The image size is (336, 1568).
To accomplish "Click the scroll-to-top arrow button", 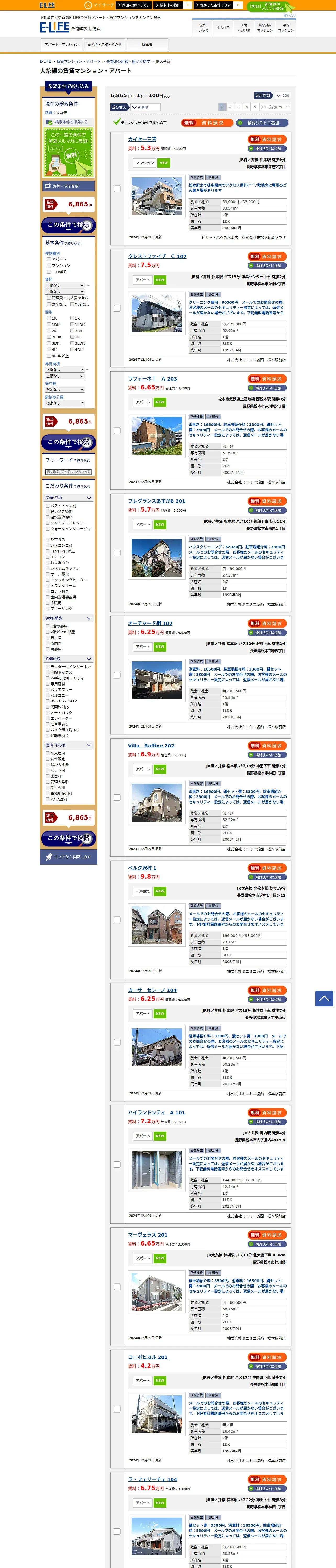I will tap(324, 998).
